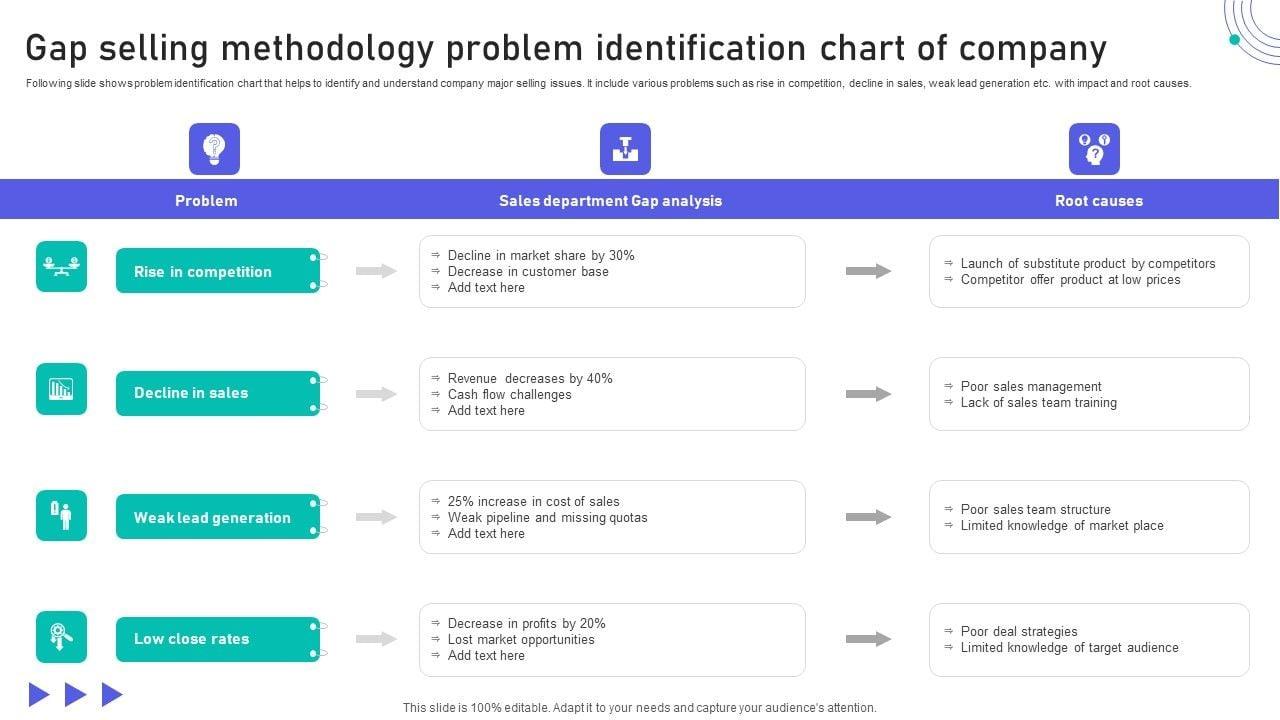The image size is (1280, 720).
Task: Click the person lead generation icon
Action: 61,515
